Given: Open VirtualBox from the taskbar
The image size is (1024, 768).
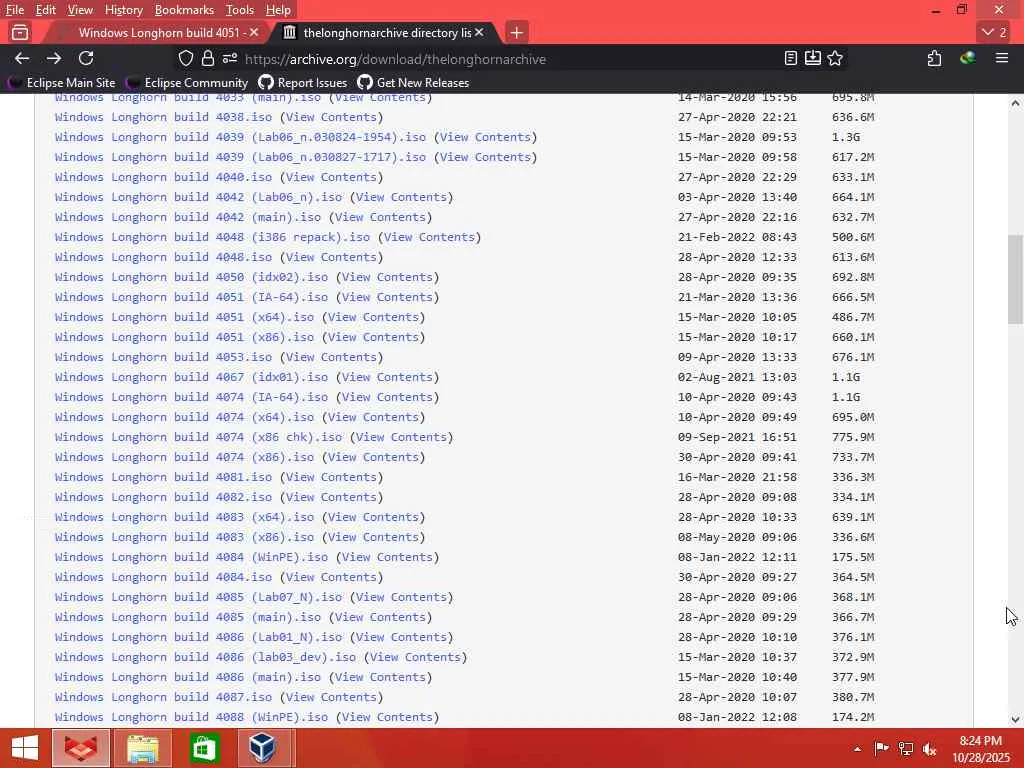Looking at the screenshot, I should click(263, 748).
